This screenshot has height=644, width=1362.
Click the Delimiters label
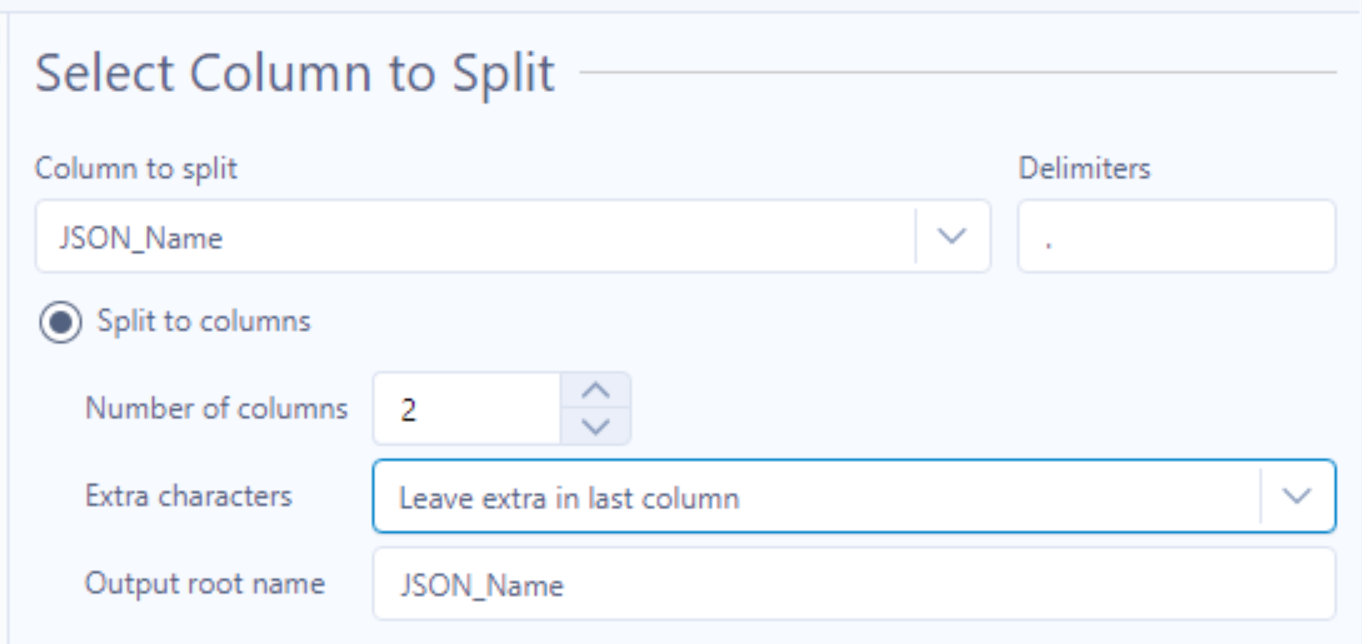(1084, 168)
